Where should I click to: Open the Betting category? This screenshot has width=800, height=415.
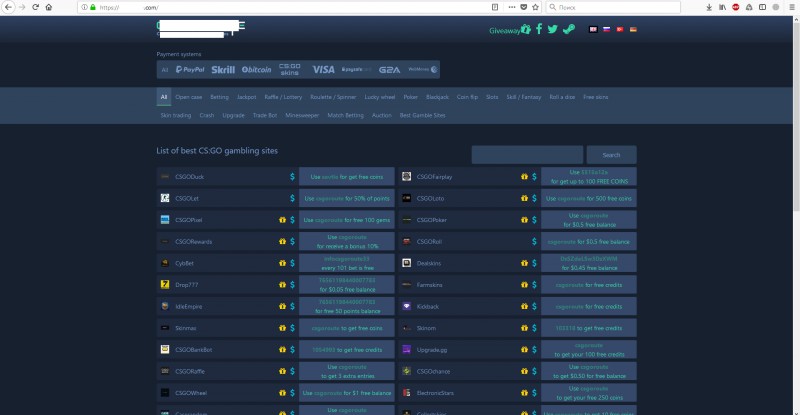pyautogui.click(x=219, y=97)
